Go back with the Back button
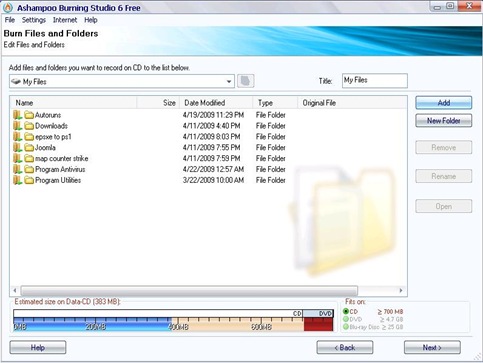 point(345,348)
